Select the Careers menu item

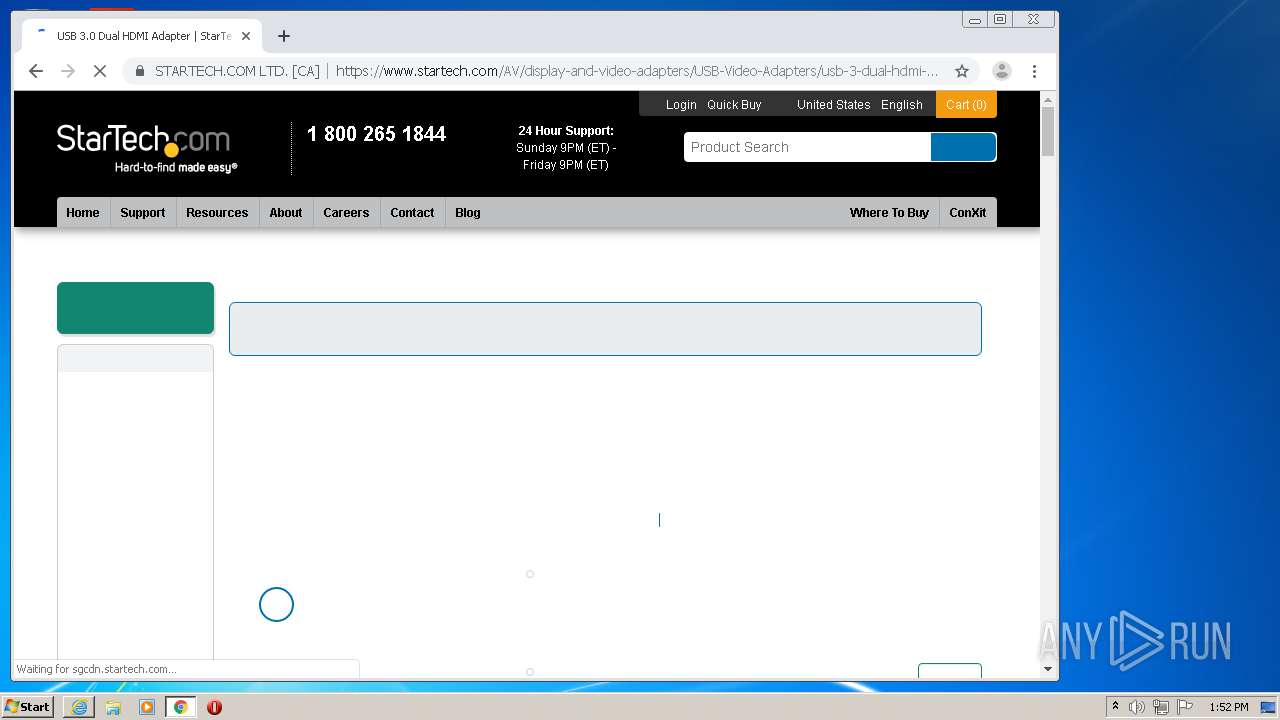point(346,212)
